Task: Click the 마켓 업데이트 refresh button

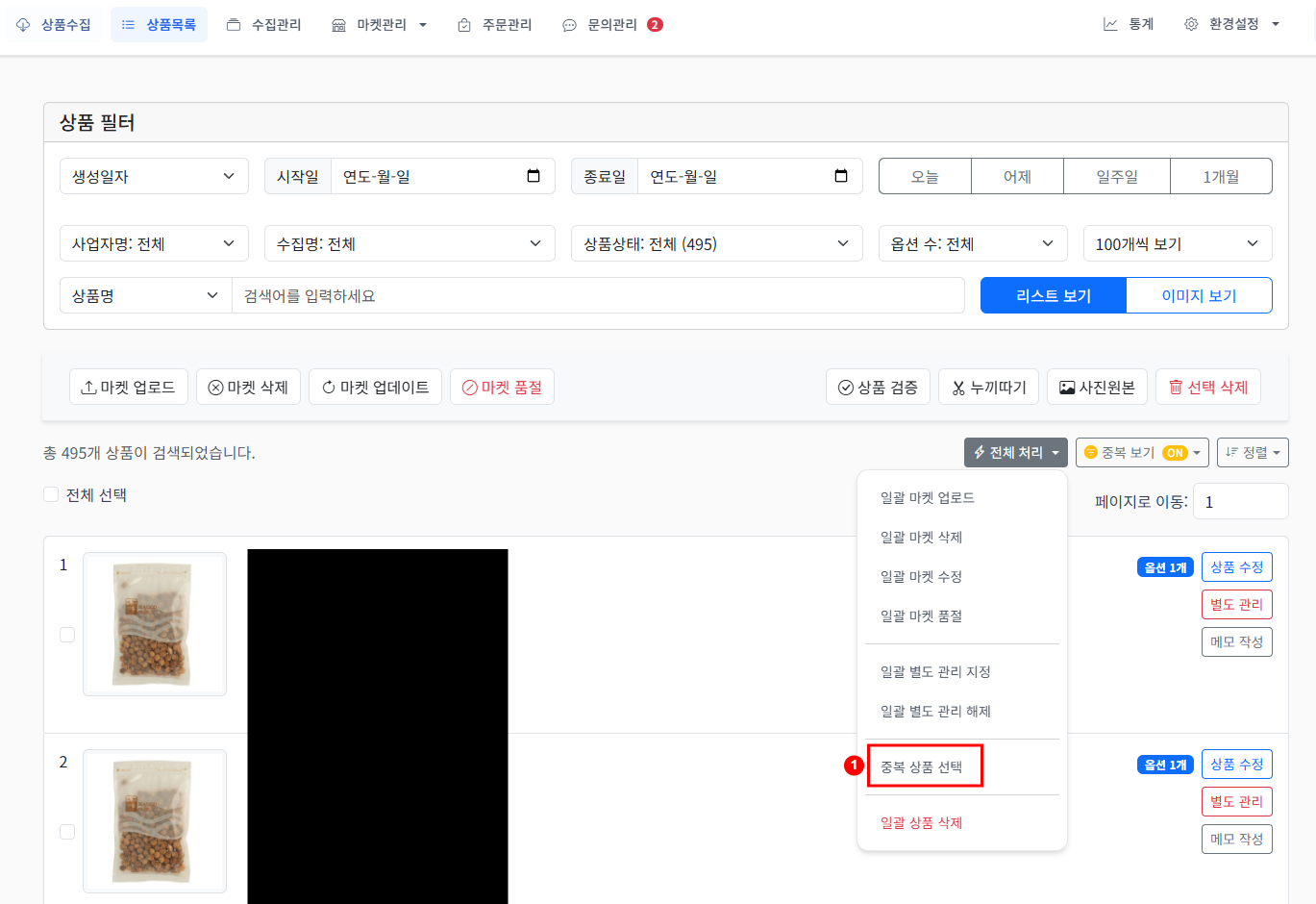Action: point(375,387)
